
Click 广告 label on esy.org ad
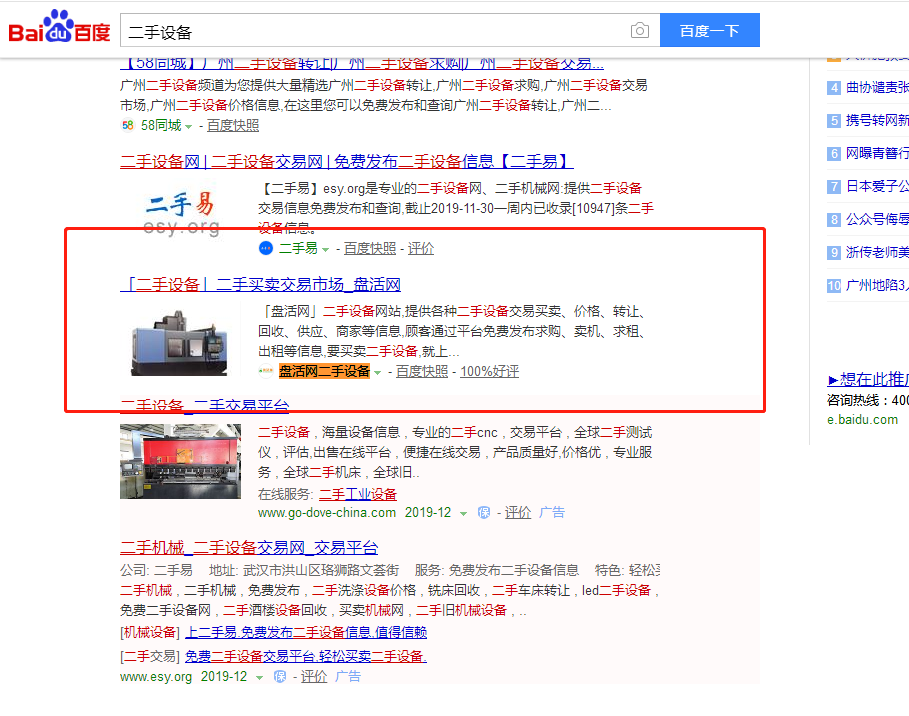click(x=348, y=677)
